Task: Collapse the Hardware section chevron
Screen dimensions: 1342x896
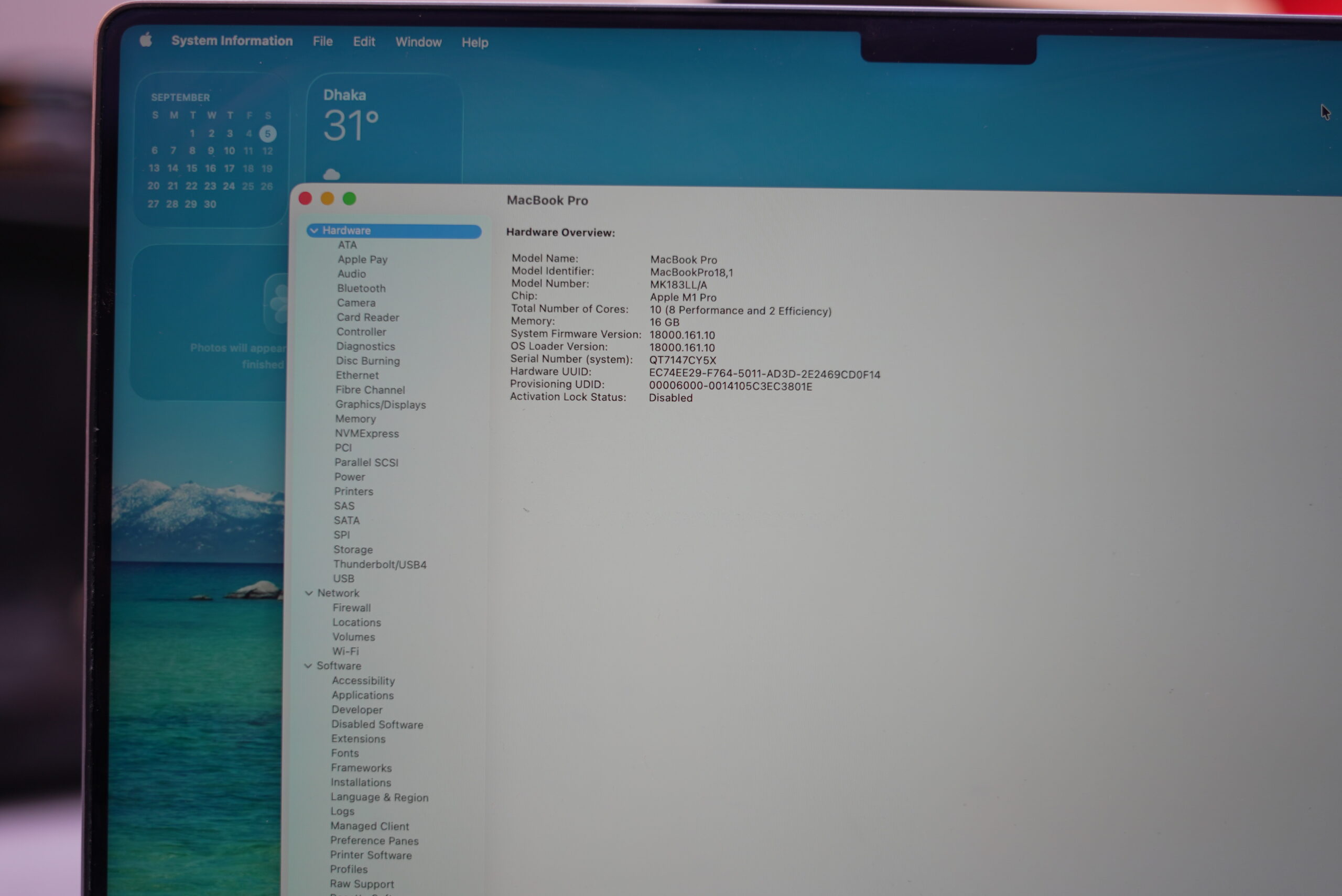Action: (x=314, y=230)
